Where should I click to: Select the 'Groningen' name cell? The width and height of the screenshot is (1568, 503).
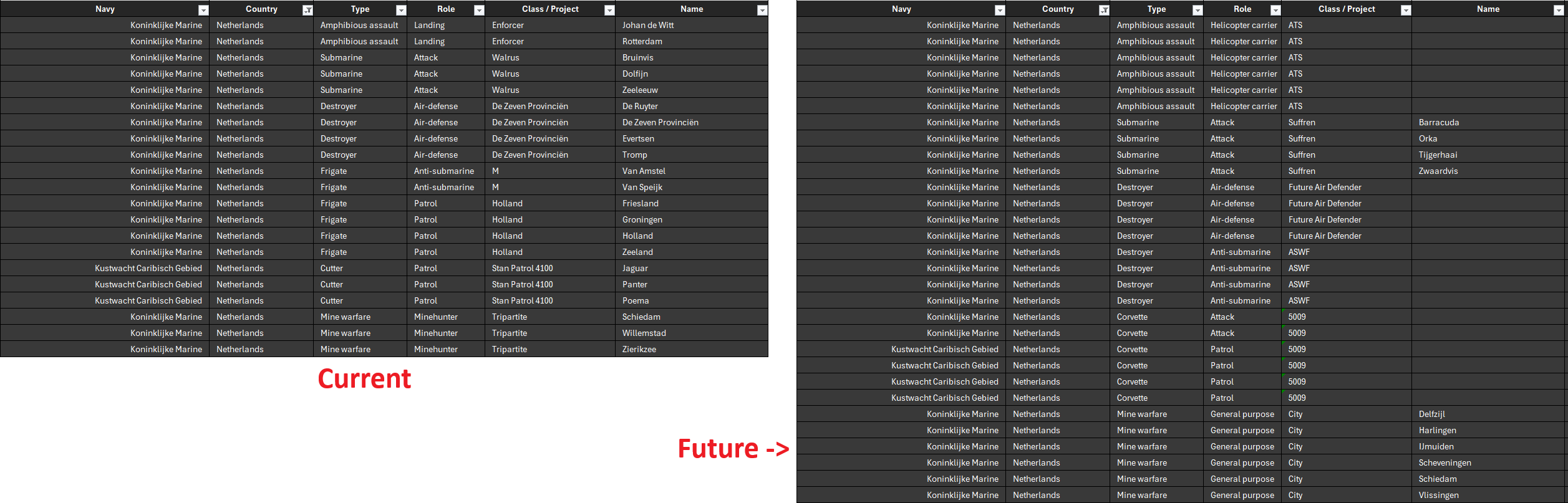click(692, 219)
